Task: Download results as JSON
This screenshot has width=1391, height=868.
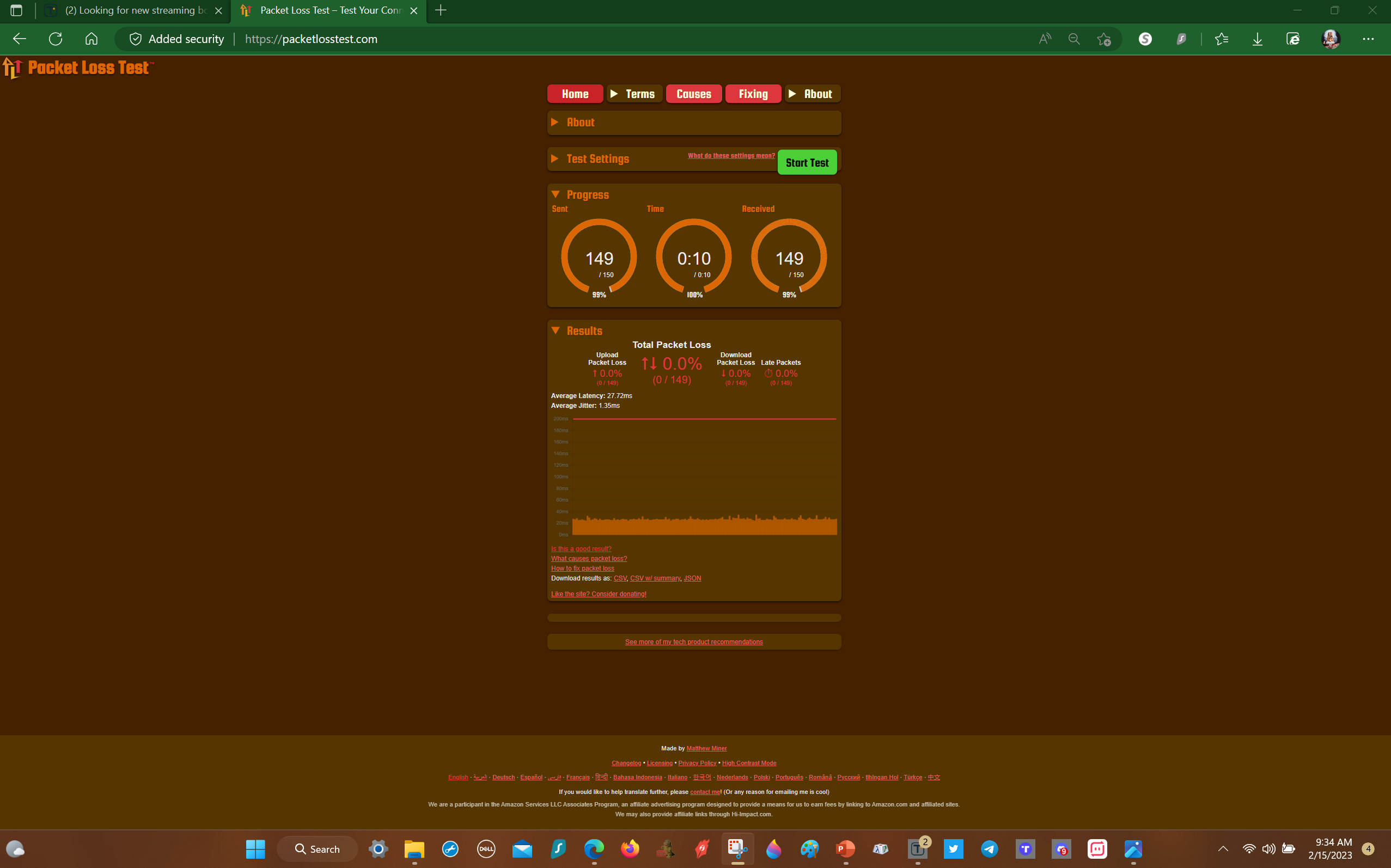Action: click(x=692, y=578)
